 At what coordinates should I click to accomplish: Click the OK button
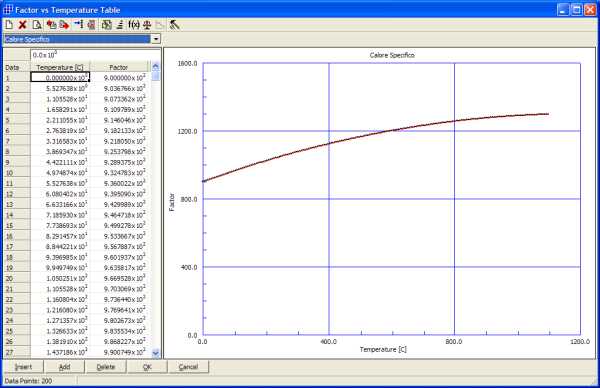[x=147, y=367]
